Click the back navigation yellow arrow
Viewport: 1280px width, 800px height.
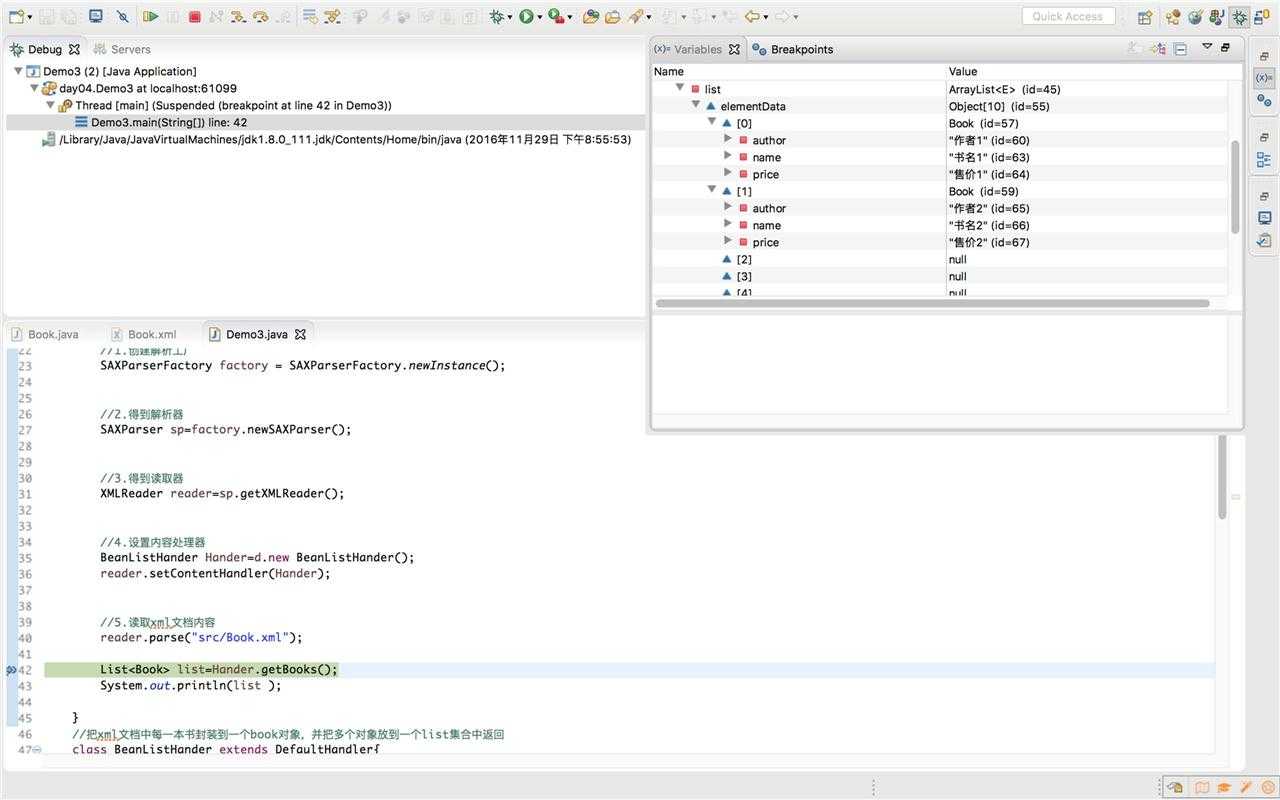coord(752,17)
